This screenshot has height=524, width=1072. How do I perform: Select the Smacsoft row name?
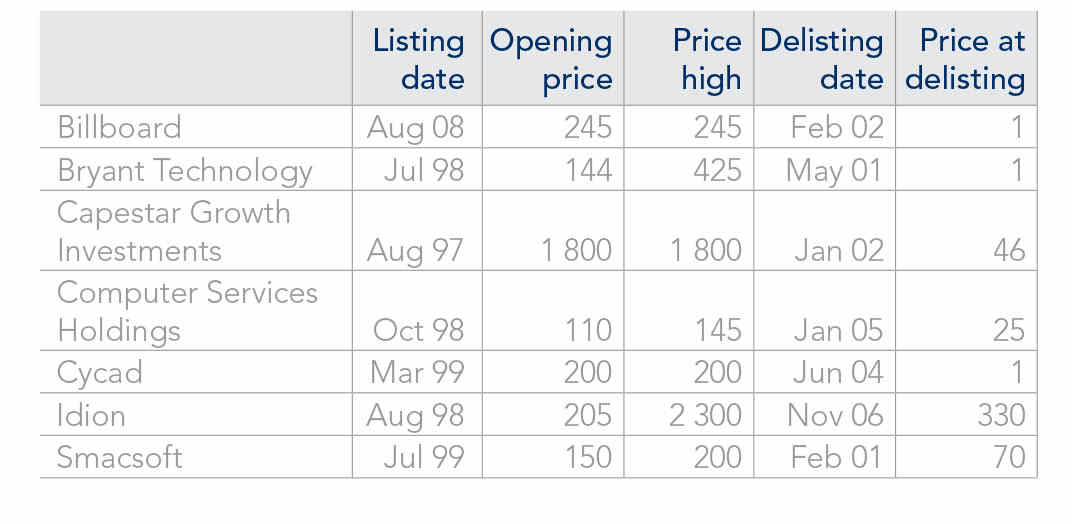coord(120,457)
